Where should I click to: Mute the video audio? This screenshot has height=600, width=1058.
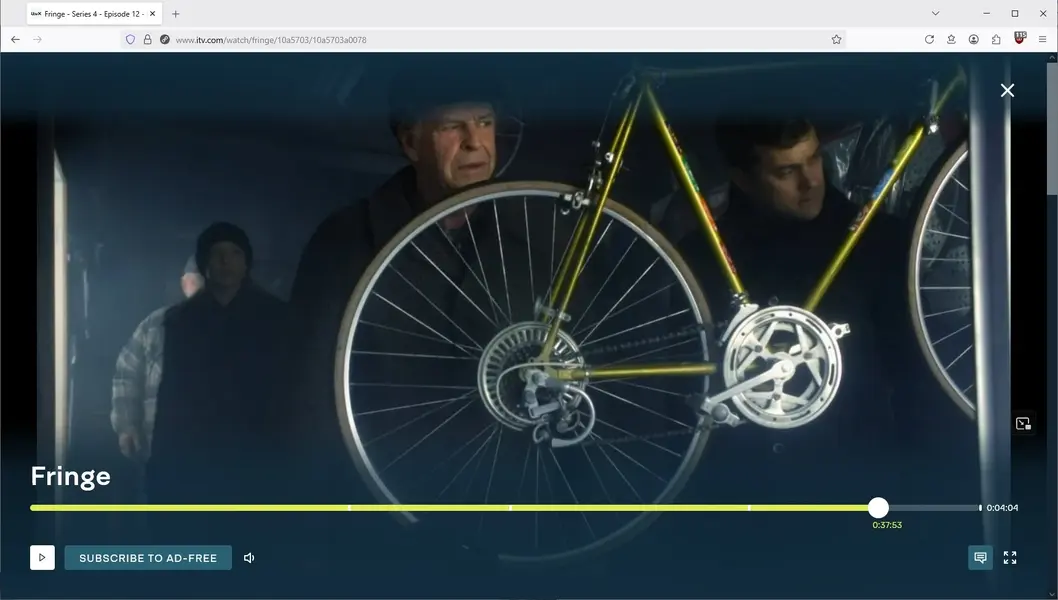[249, 557]
